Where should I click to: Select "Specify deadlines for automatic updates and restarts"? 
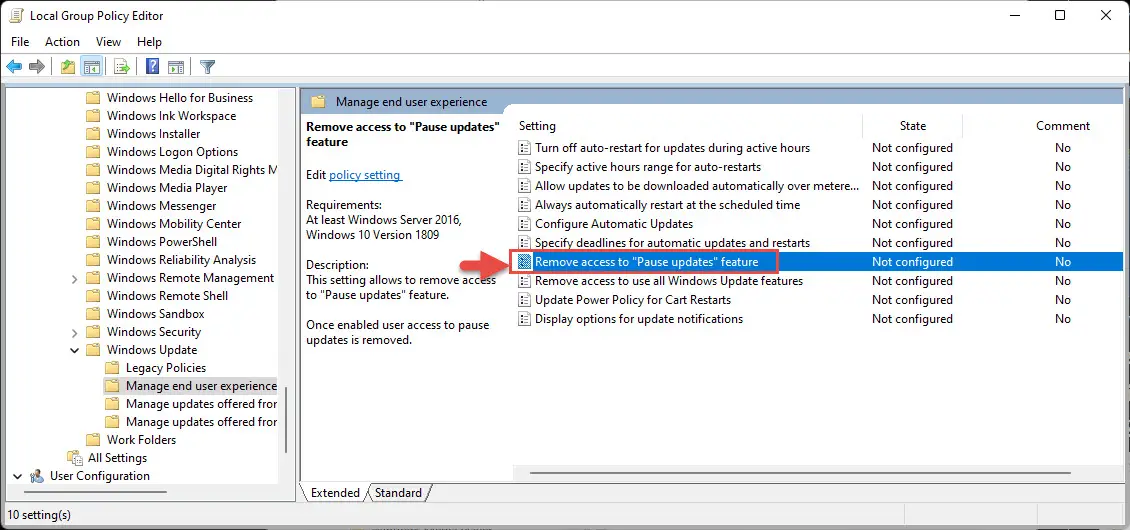[x=672, y=242]
